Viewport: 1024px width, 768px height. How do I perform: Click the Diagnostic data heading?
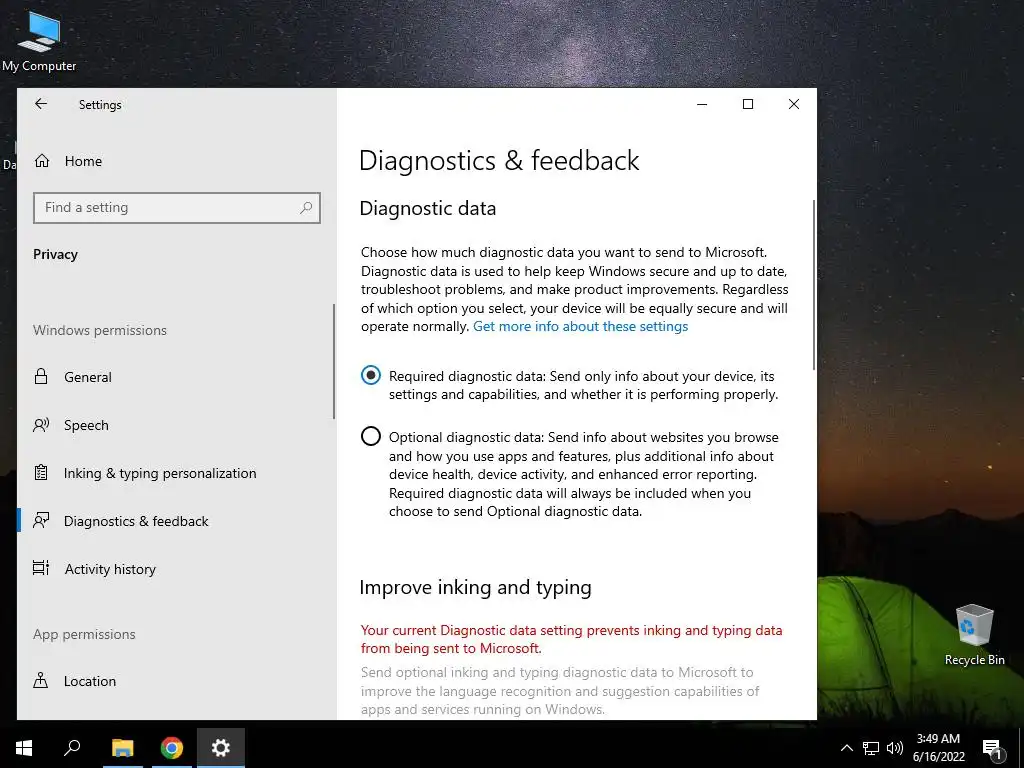coord(428,208)
